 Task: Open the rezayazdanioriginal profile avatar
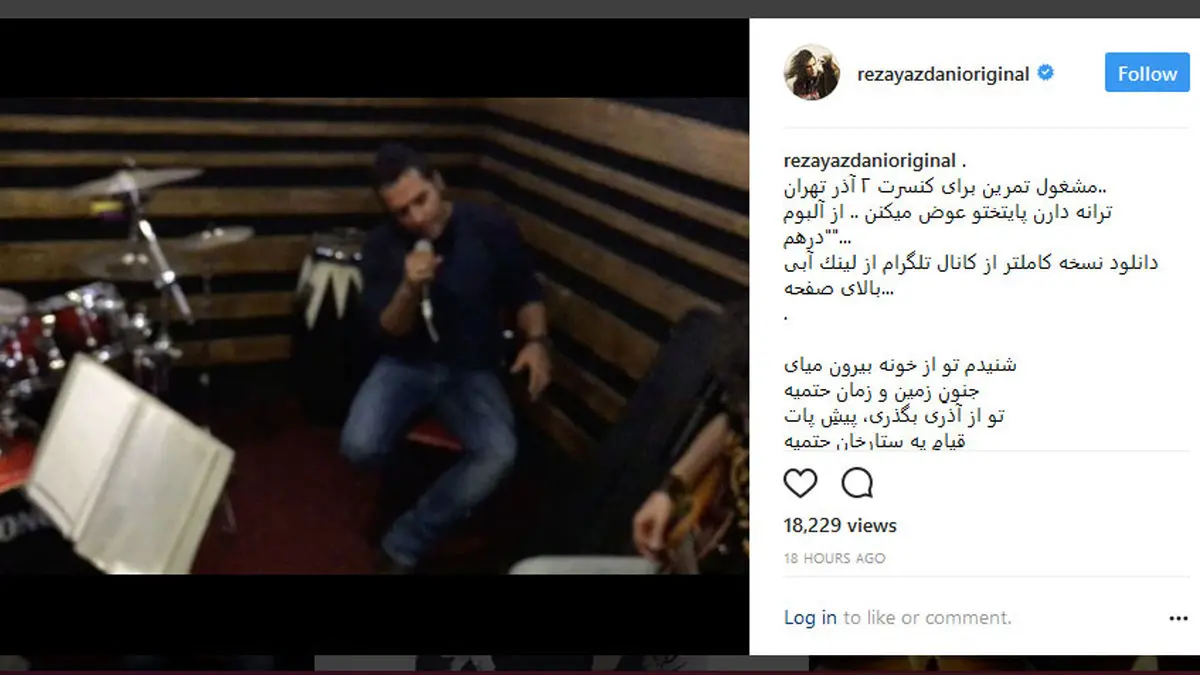[x=811, y=73]
